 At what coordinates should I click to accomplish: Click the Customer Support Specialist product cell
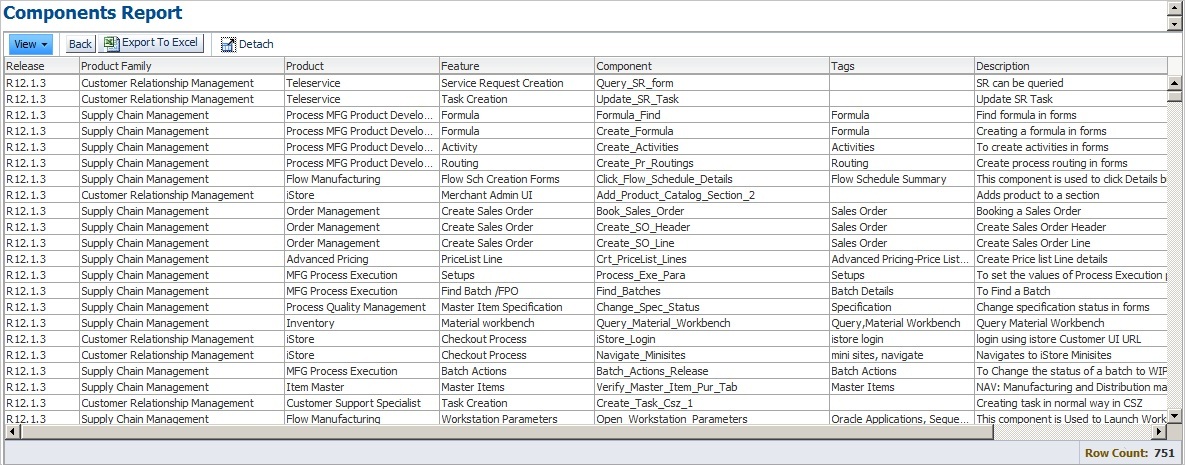(362, 403)
